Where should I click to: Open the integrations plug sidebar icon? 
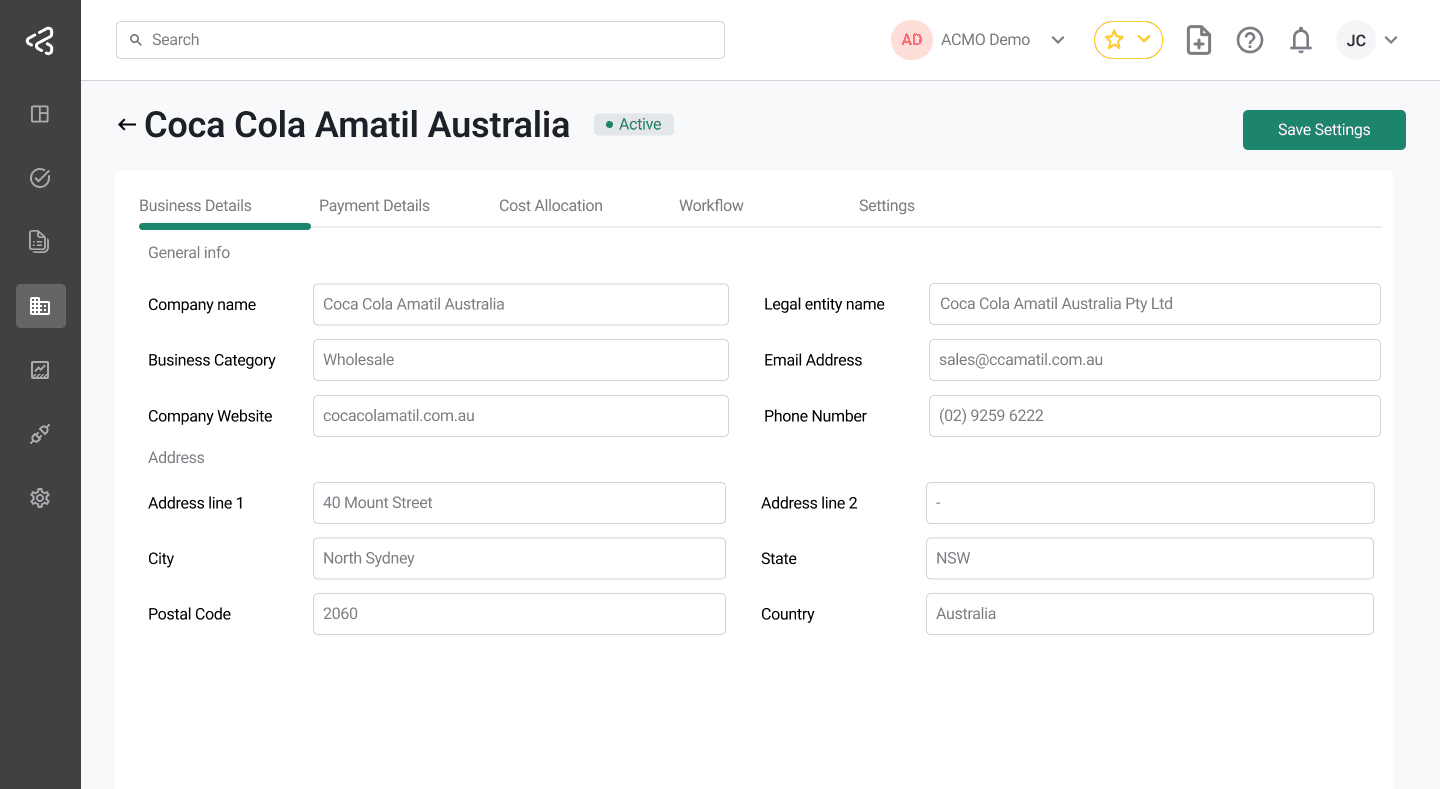[x=40, y=434]
